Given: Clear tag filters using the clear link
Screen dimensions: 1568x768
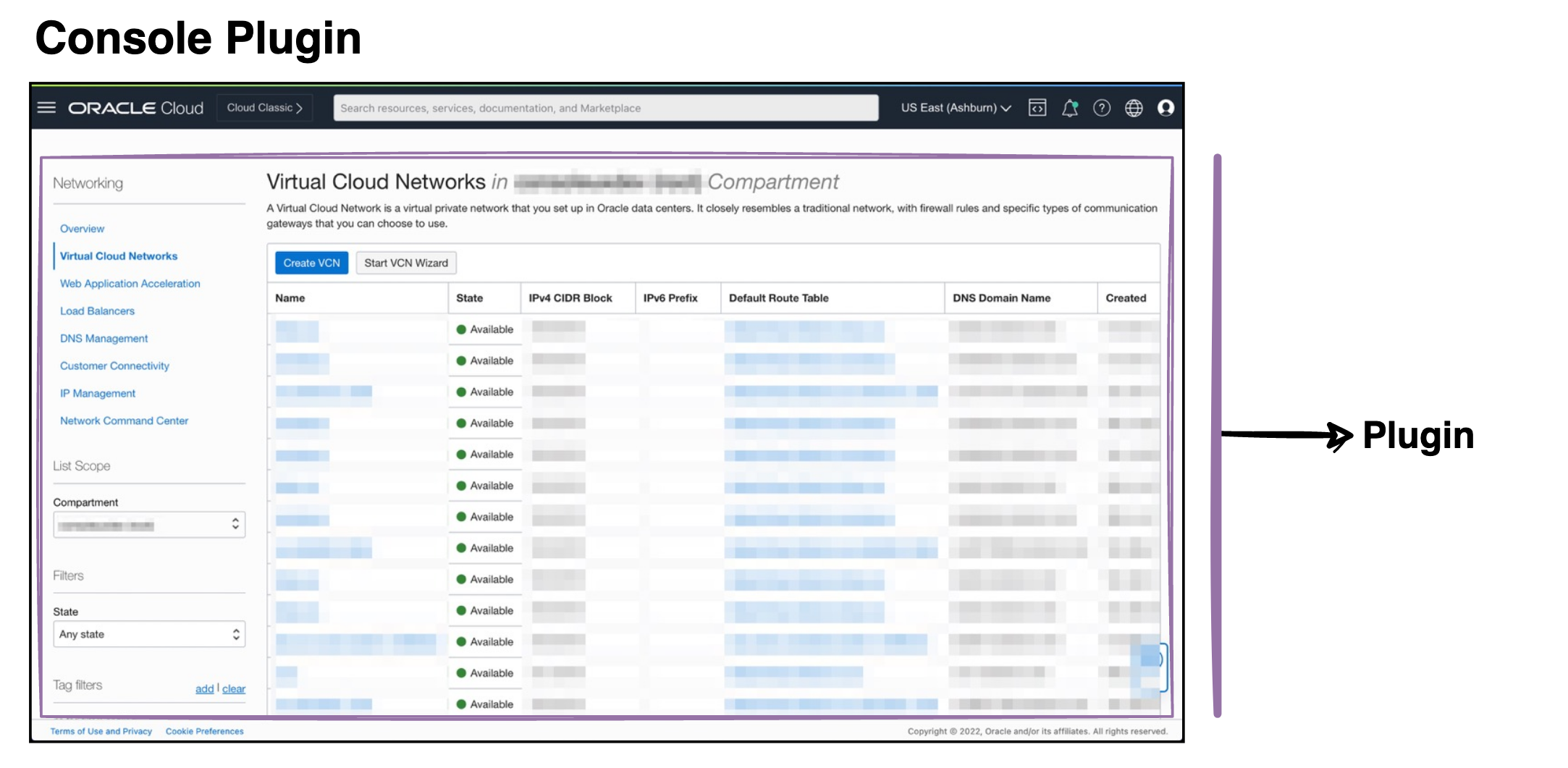Looking at the screenshot, I should pos(234,688).
